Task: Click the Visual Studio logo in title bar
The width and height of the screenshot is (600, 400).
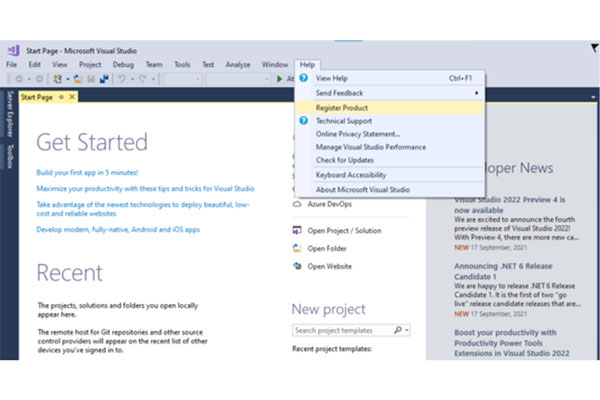Action: pos(13,50)
